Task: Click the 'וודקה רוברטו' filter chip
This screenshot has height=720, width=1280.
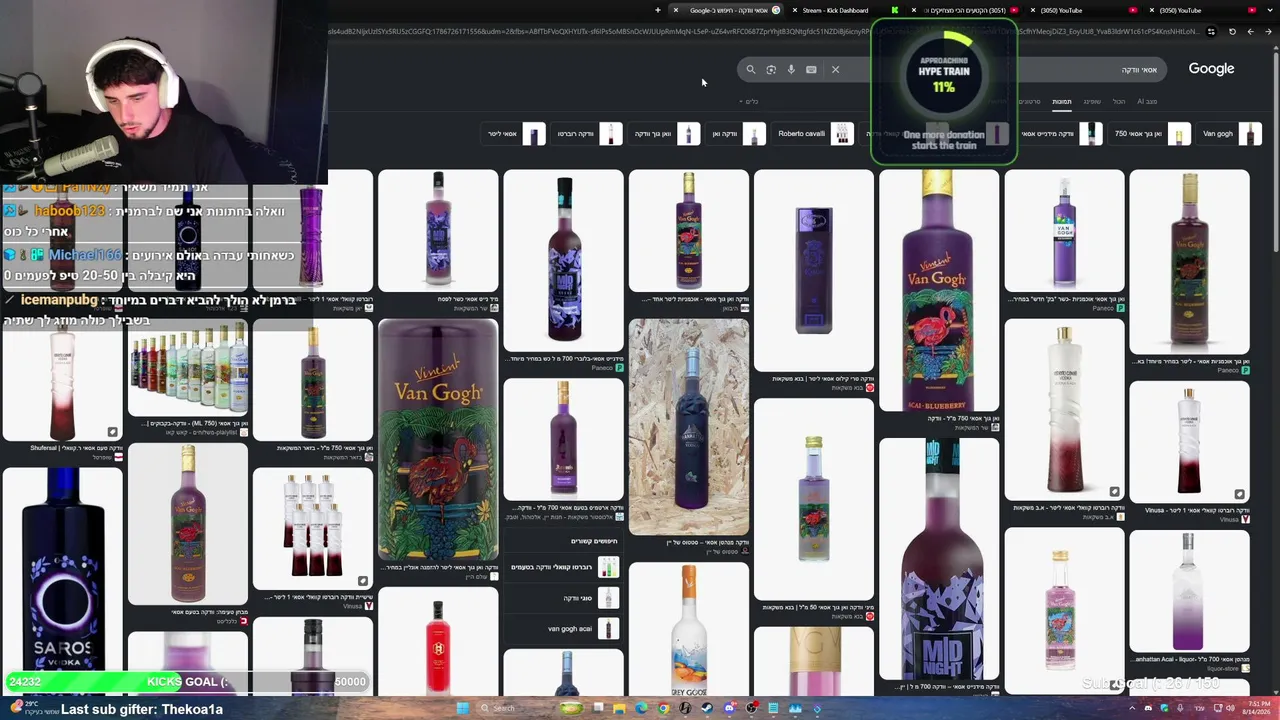Action: click(589, 134)
